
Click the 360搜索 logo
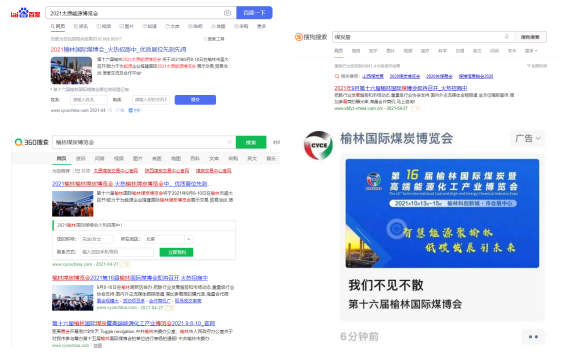[32, 142]
